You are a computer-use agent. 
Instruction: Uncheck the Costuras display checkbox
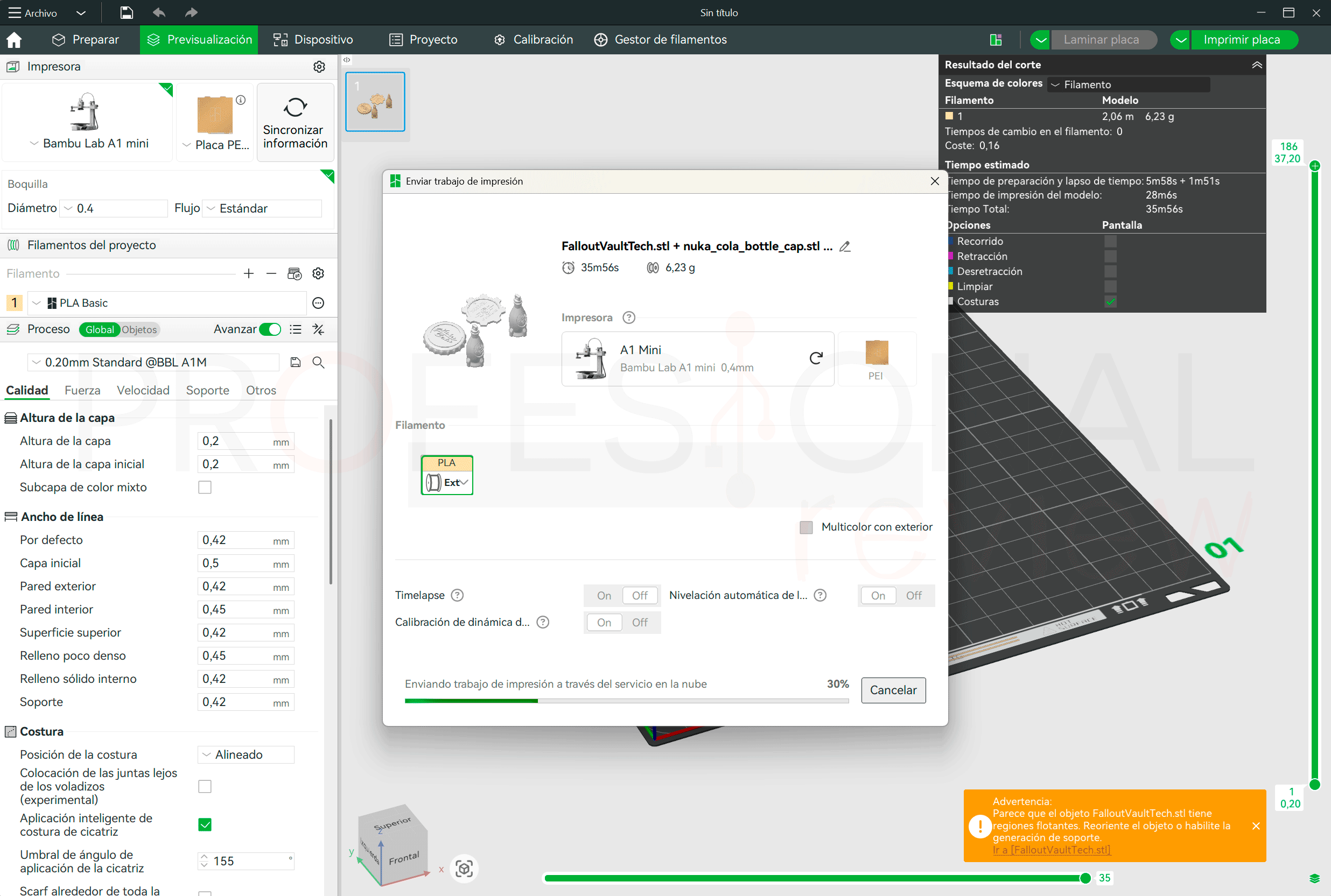[x=1110, y=302]
